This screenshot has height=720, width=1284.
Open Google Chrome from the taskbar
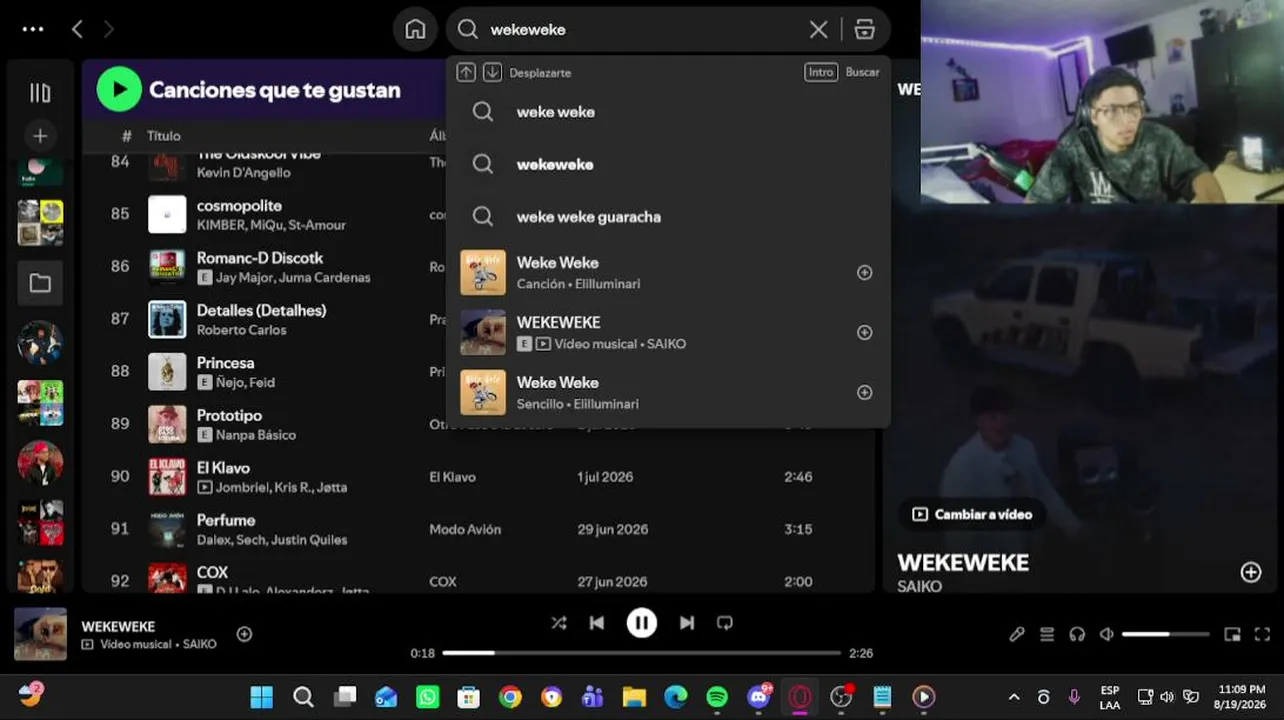coord(510,697)
